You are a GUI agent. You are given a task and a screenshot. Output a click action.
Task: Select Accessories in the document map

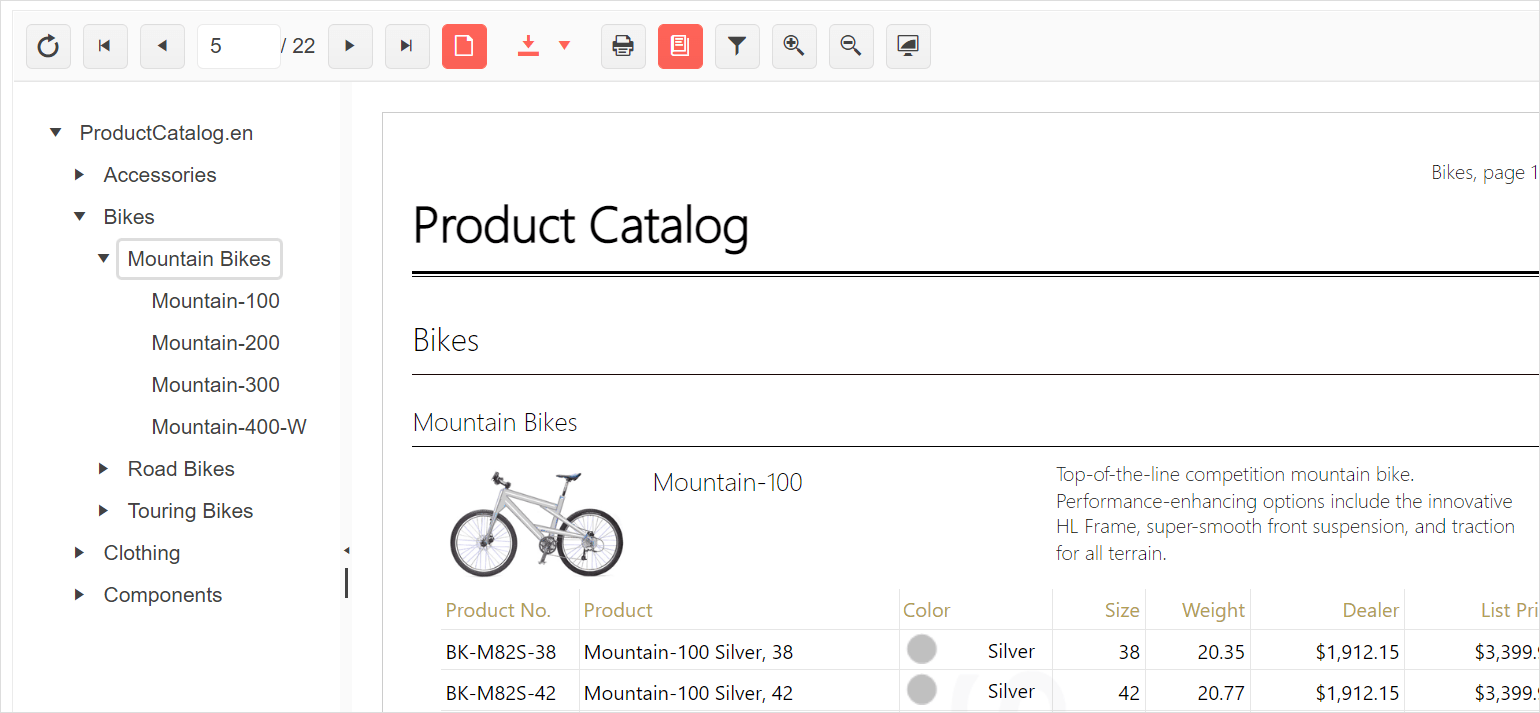point(160,175)
